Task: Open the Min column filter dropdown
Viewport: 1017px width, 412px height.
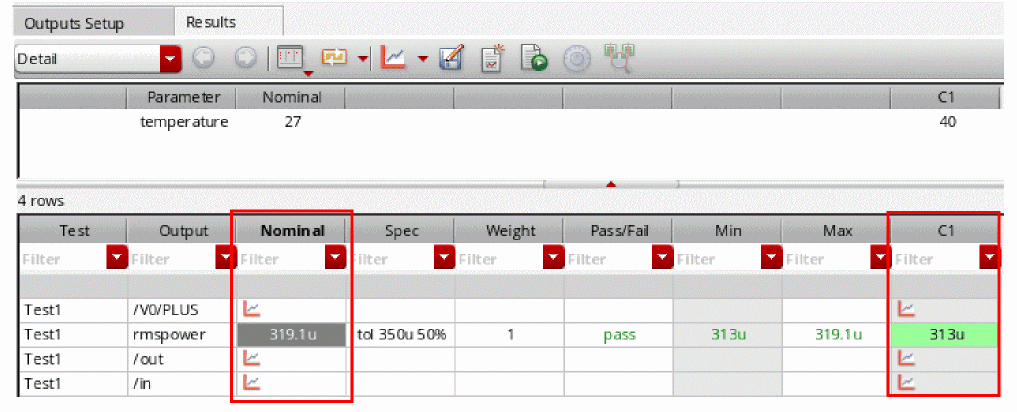Action: [x=771, y=259]
